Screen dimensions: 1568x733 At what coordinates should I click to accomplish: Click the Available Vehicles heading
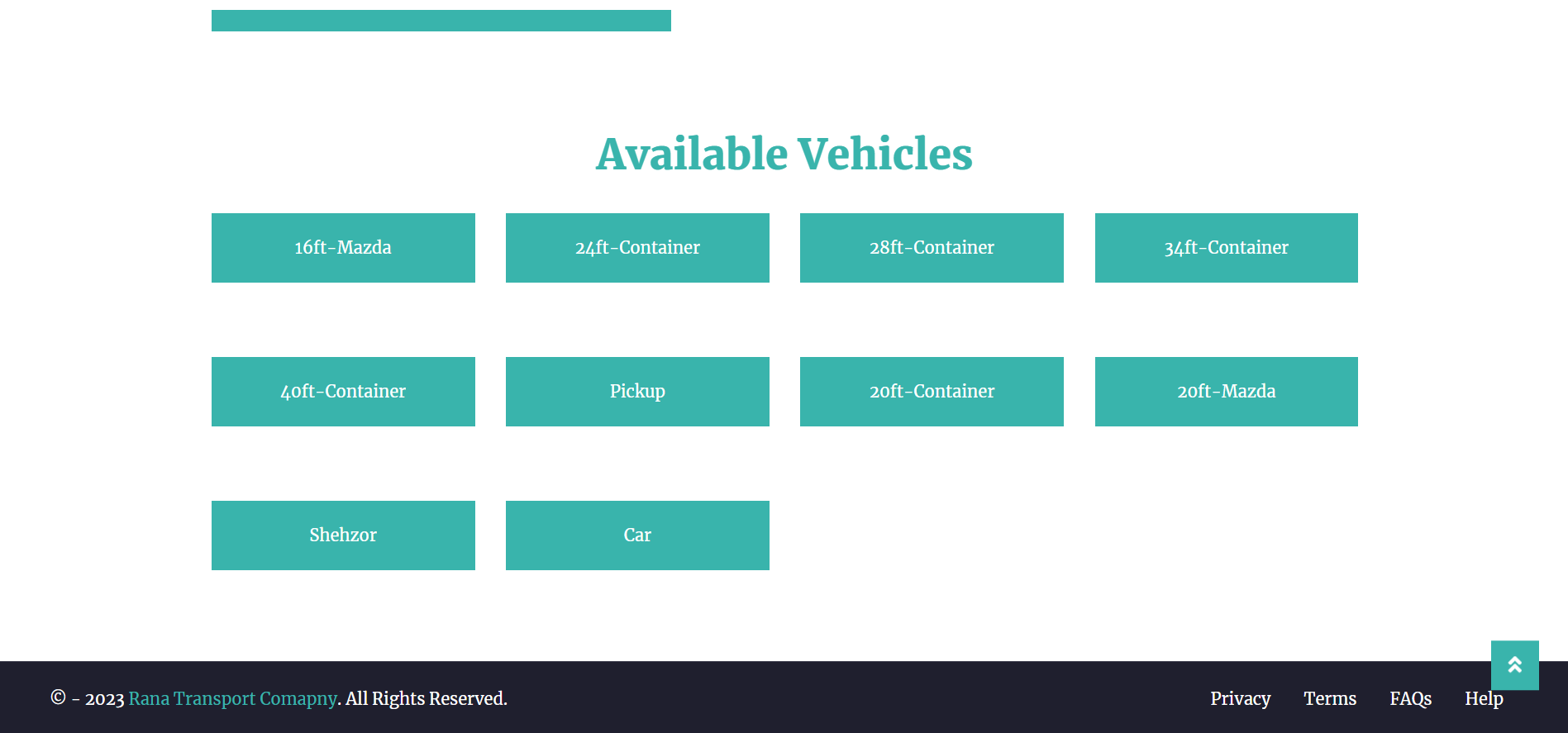pyautogui.click(x=784, y=155)
